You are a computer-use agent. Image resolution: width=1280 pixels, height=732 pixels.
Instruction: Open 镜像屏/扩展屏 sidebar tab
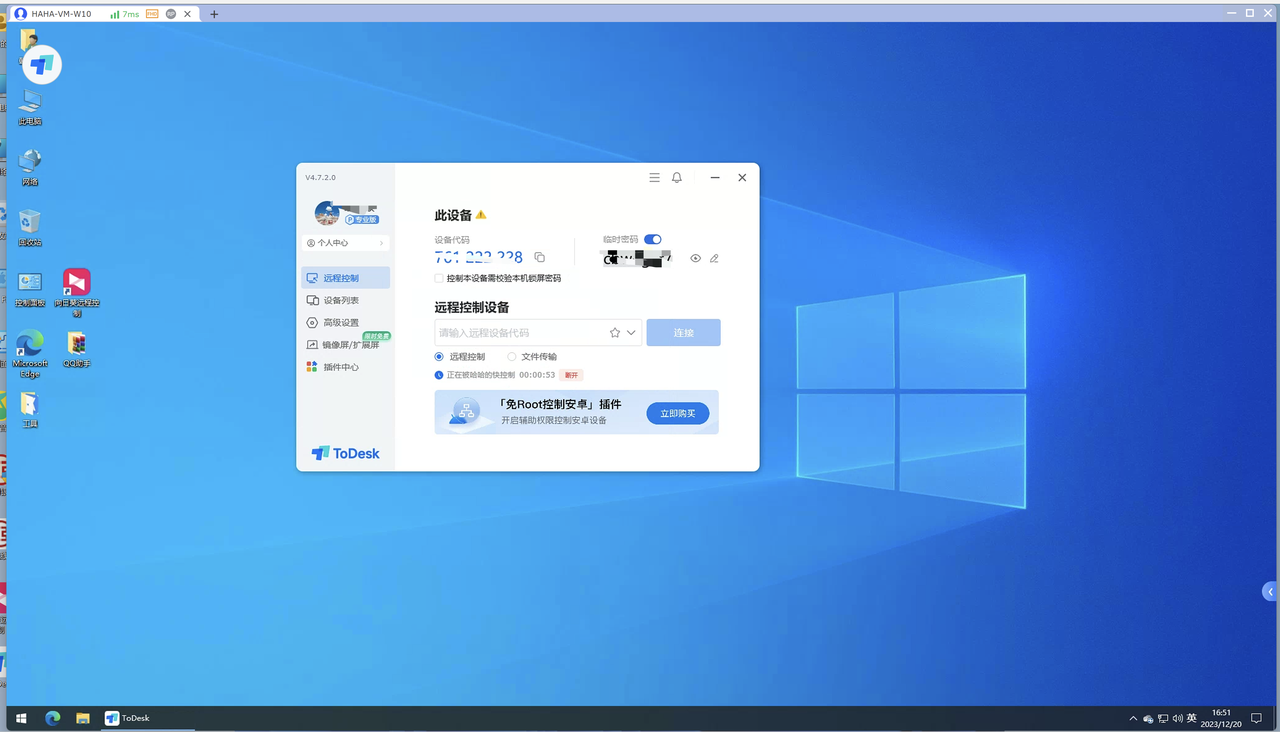click(x=346, y=345)
